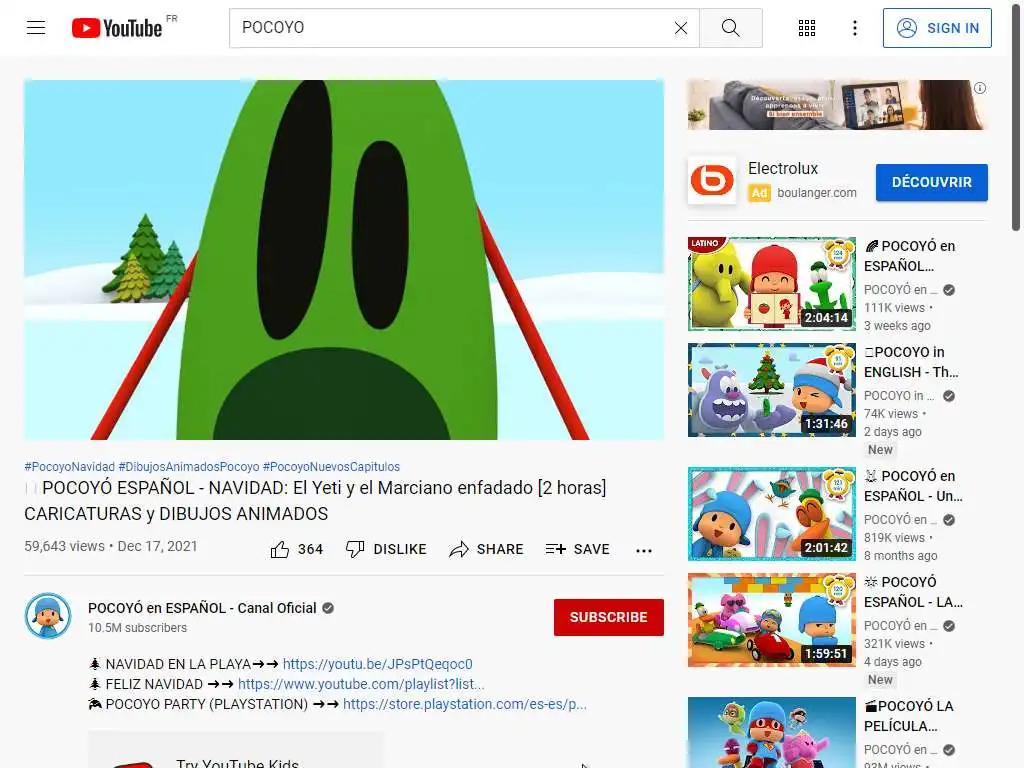This screenshot has width=1024, height=768.
Task: Open the 1:31:46 Christmas video thumbnail
Action: pyautogui.click(x=772, y=390)
